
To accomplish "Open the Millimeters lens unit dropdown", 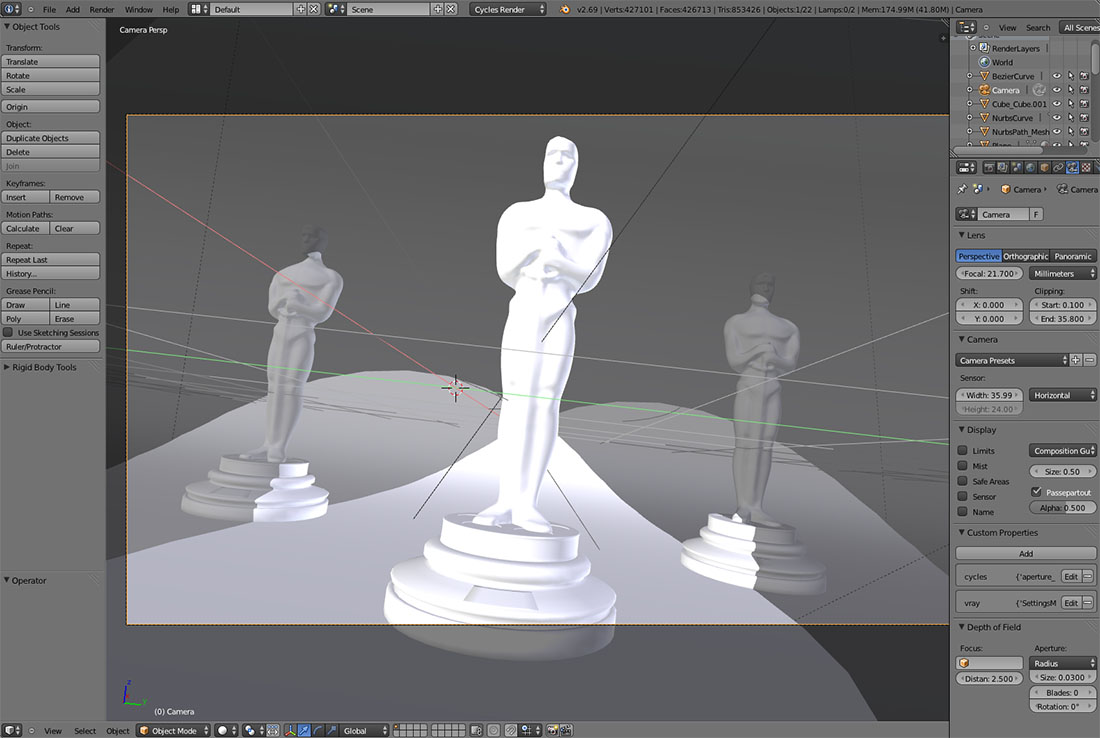I will coord(1062,274).
